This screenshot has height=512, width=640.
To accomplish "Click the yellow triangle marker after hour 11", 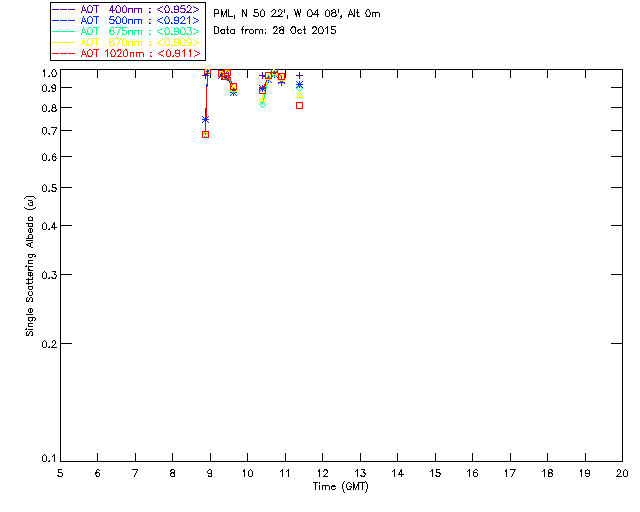I will click(x=300, y=95).
